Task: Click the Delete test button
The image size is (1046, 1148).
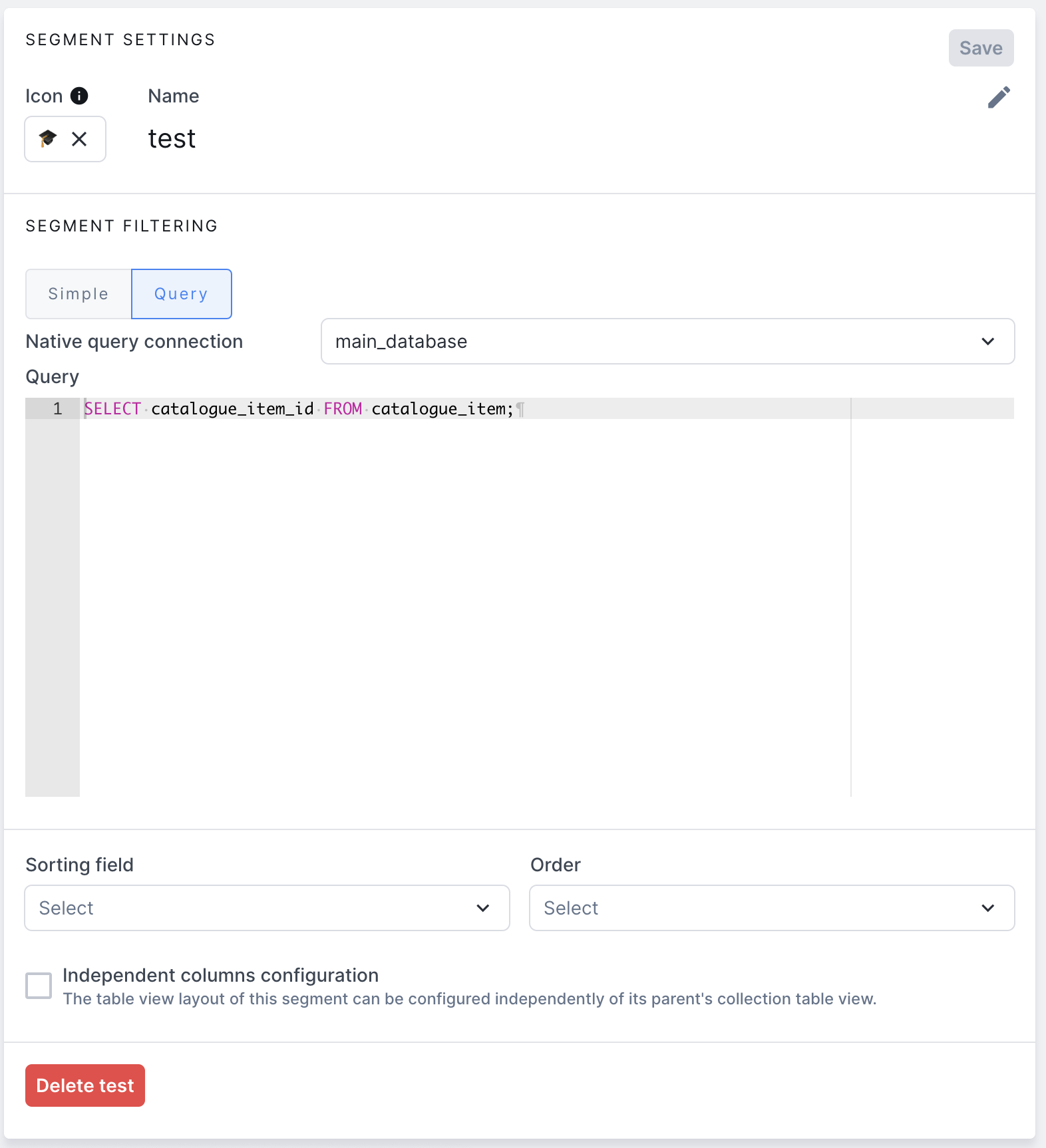Action: click(x=85, y=1085)
